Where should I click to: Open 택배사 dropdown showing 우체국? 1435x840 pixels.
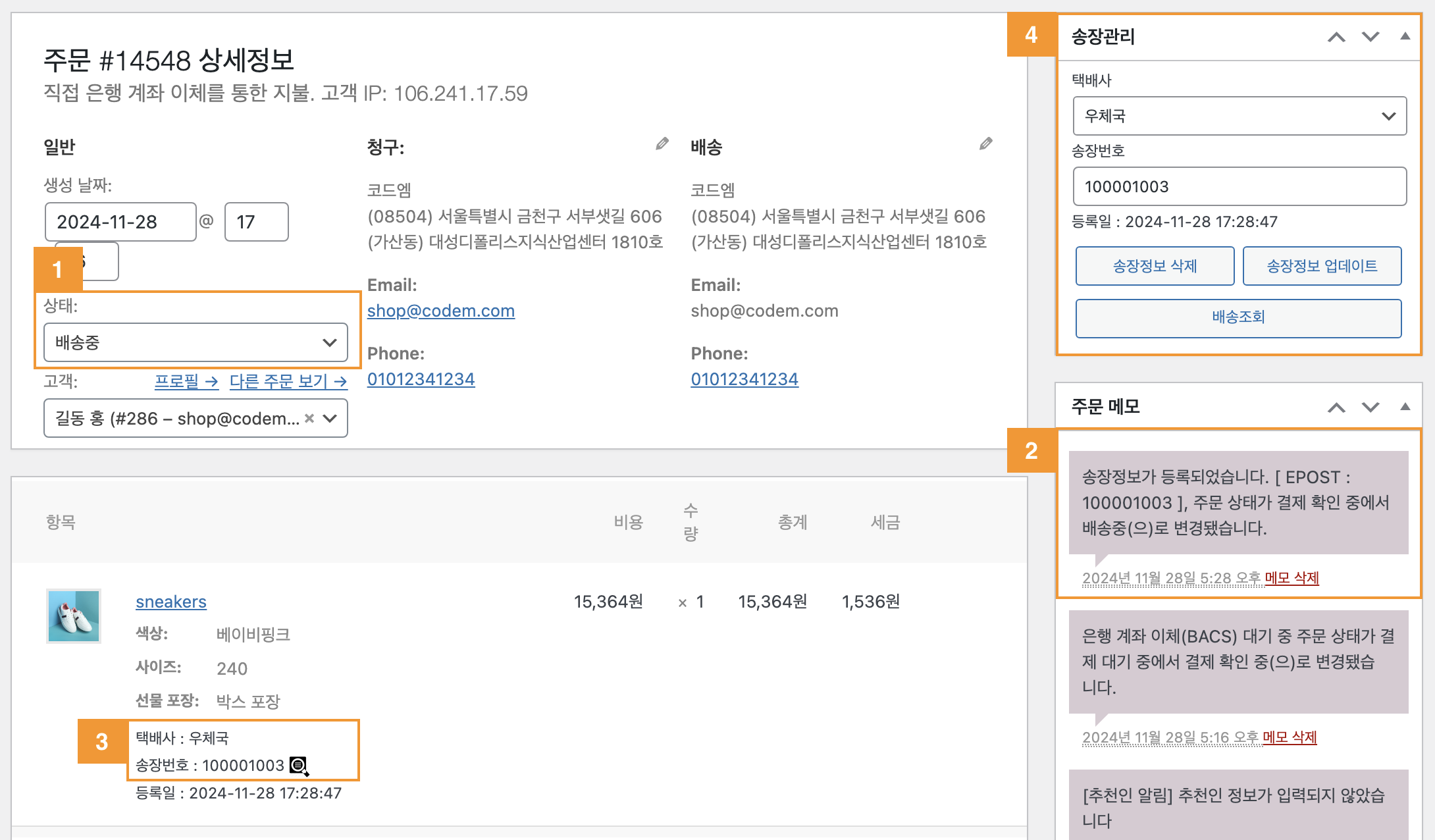1239,116
